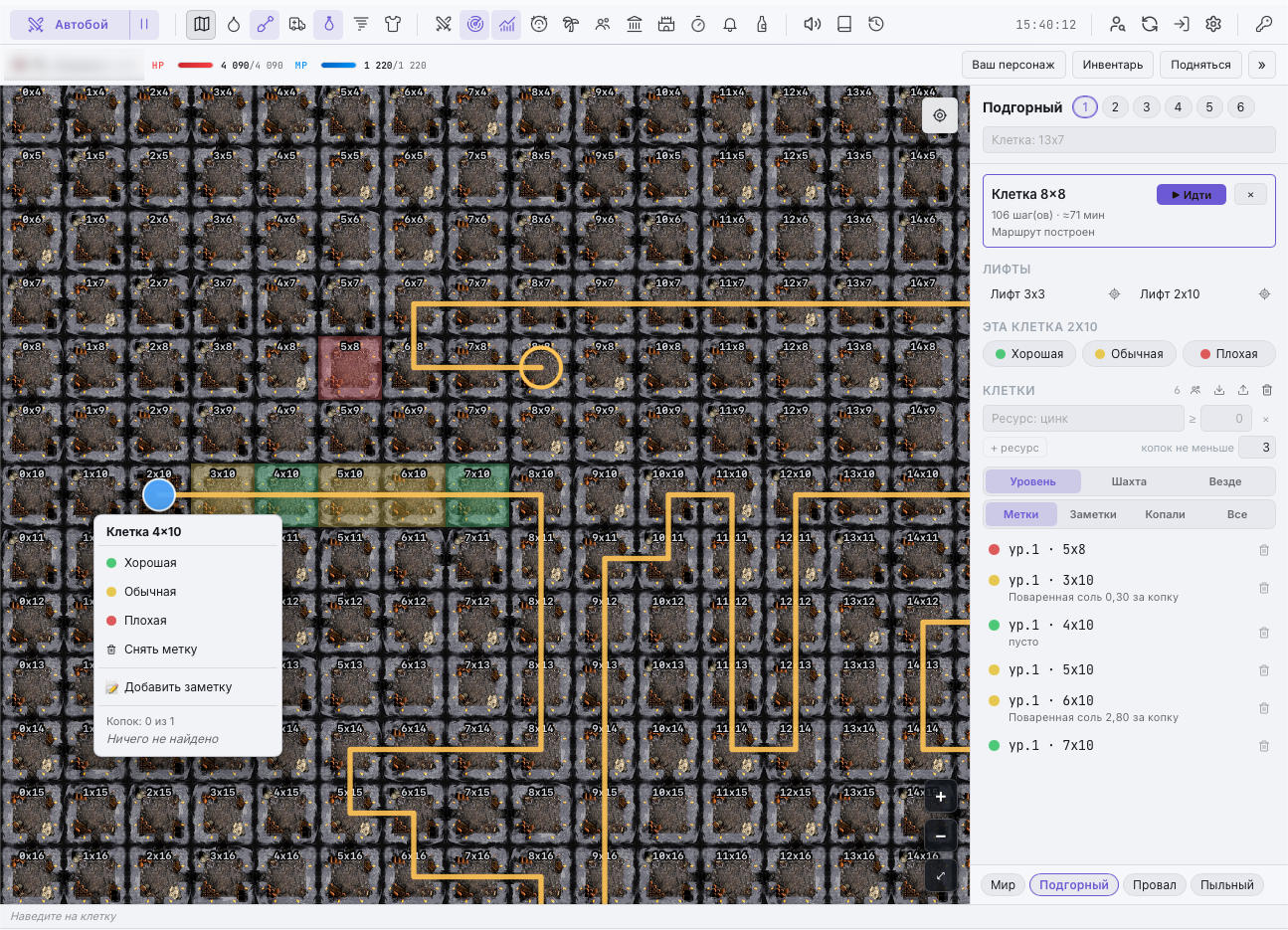This screenshot has width=1288, height=930.
Task: Toggle the speaker sound icon
Action: point(813,24)
